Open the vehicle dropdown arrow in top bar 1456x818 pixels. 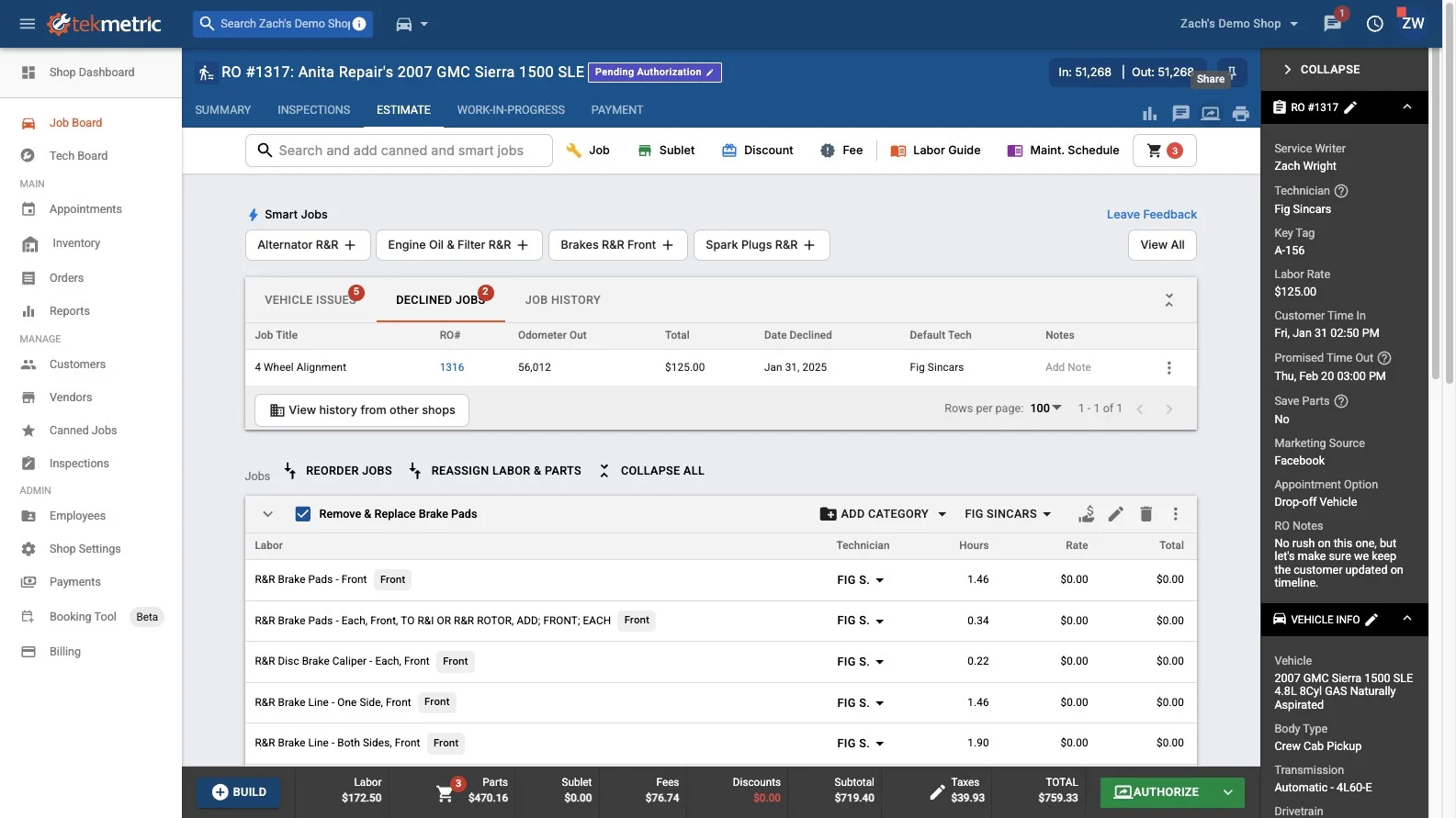click(423, 25)
